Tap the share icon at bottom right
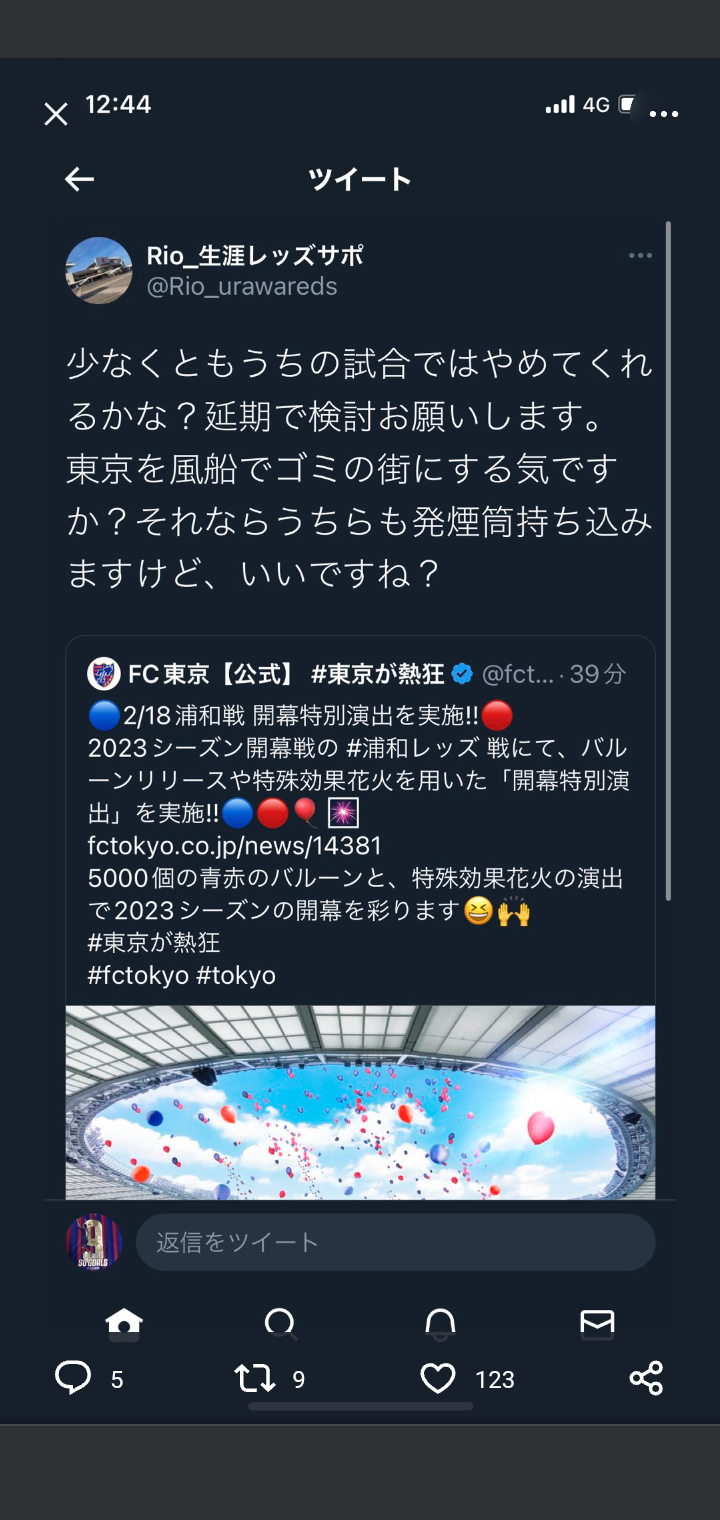Image resolution: width=720 pixels, height=1520 pixels. pyautogui.click(x=646, y=1378)
